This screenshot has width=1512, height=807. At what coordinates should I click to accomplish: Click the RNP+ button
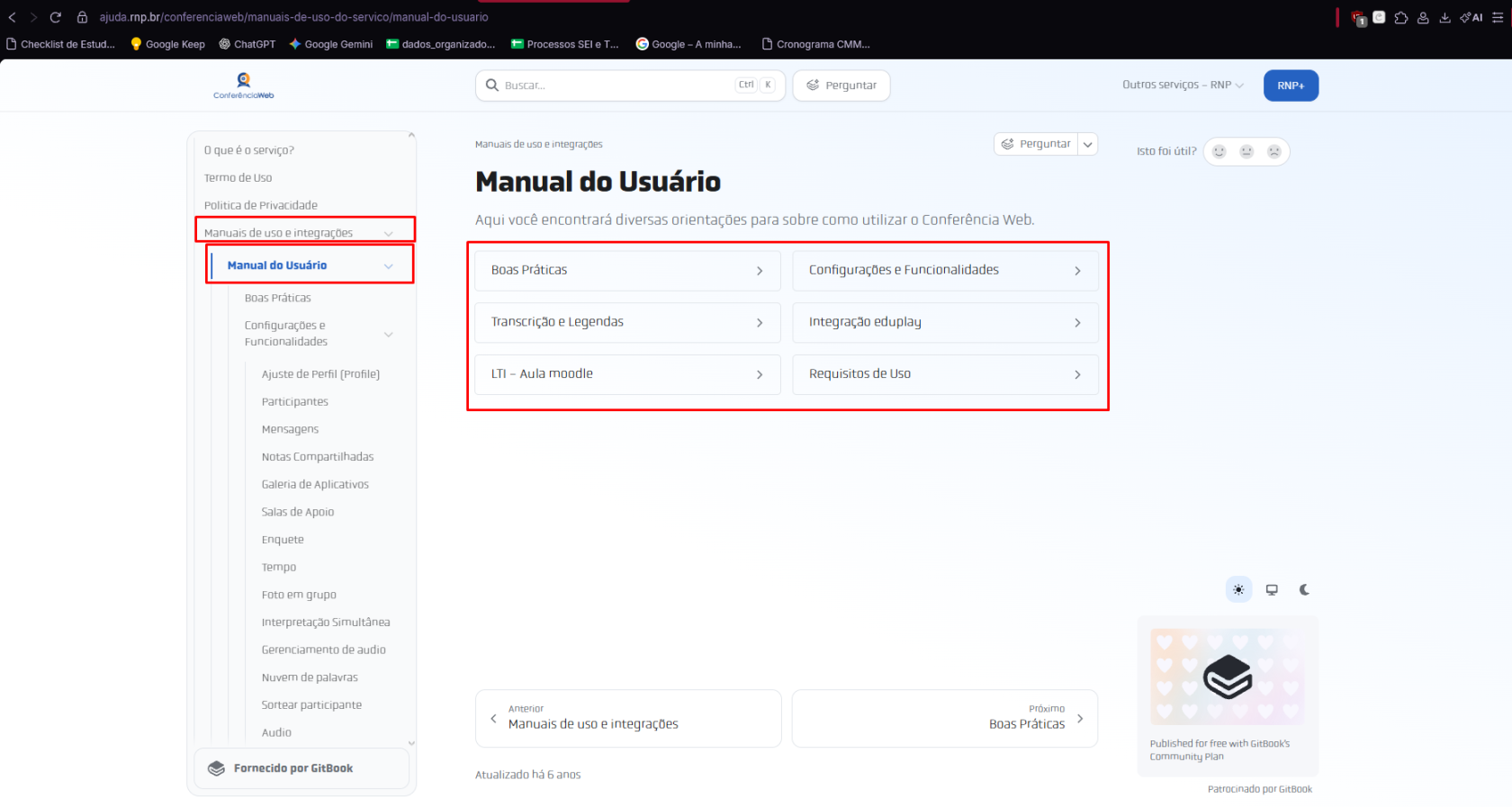pyautogui.click(x=1291, y=85)
